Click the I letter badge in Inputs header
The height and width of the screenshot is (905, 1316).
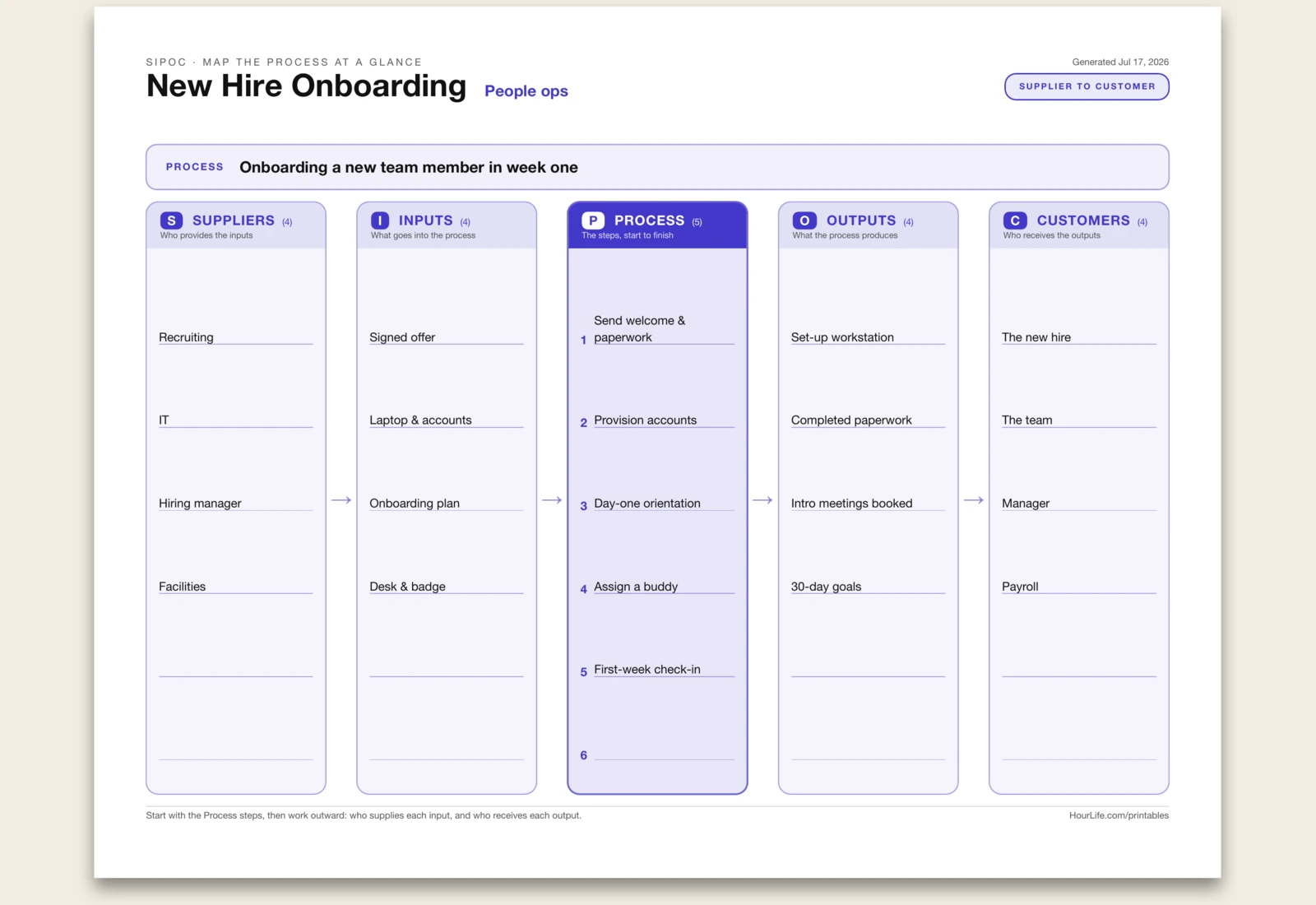point(380,220)
